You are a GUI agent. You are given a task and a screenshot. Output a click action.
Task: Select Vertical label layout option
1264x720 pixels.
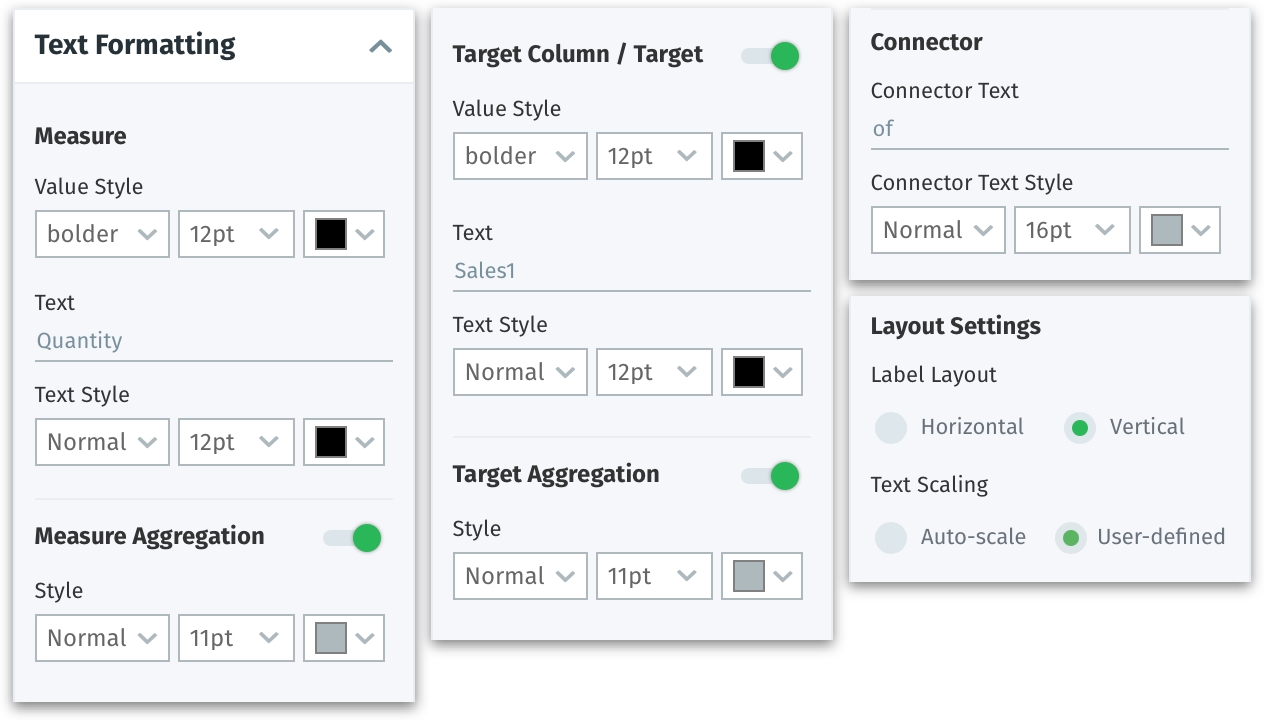pos(1079,428)
